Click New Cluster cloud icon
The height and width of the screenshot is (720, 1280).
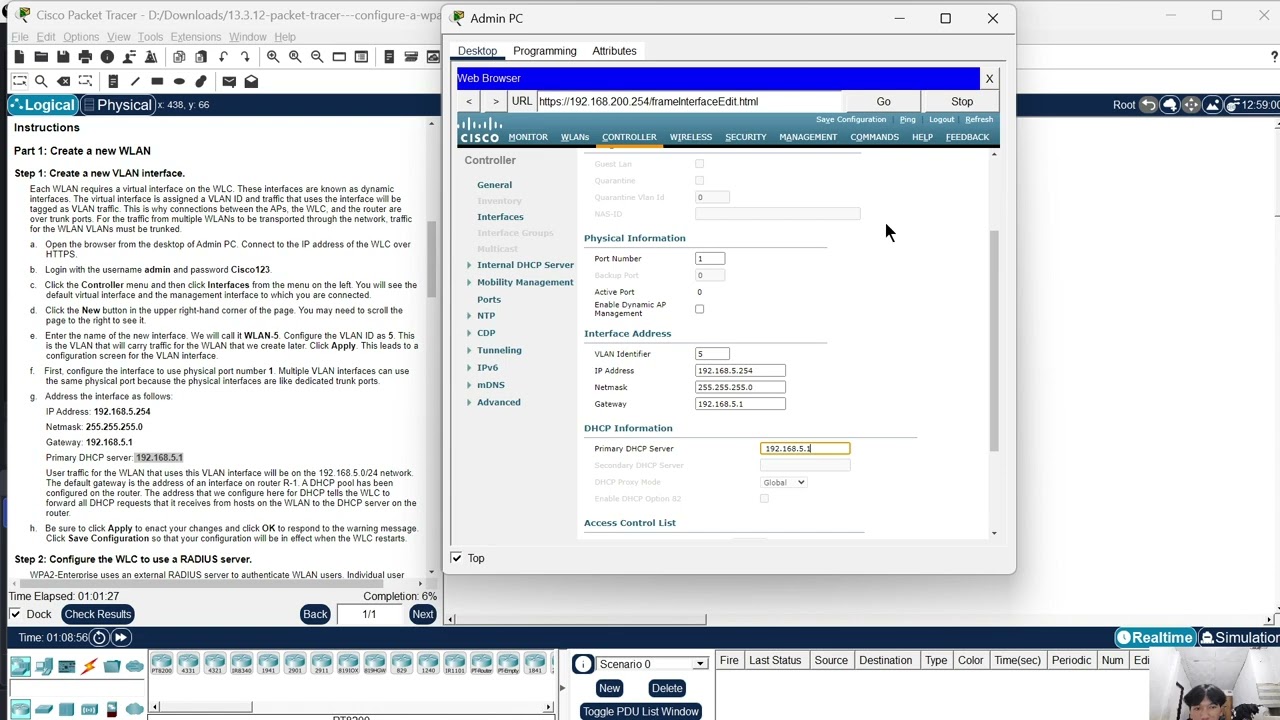tap(1169, 105)
